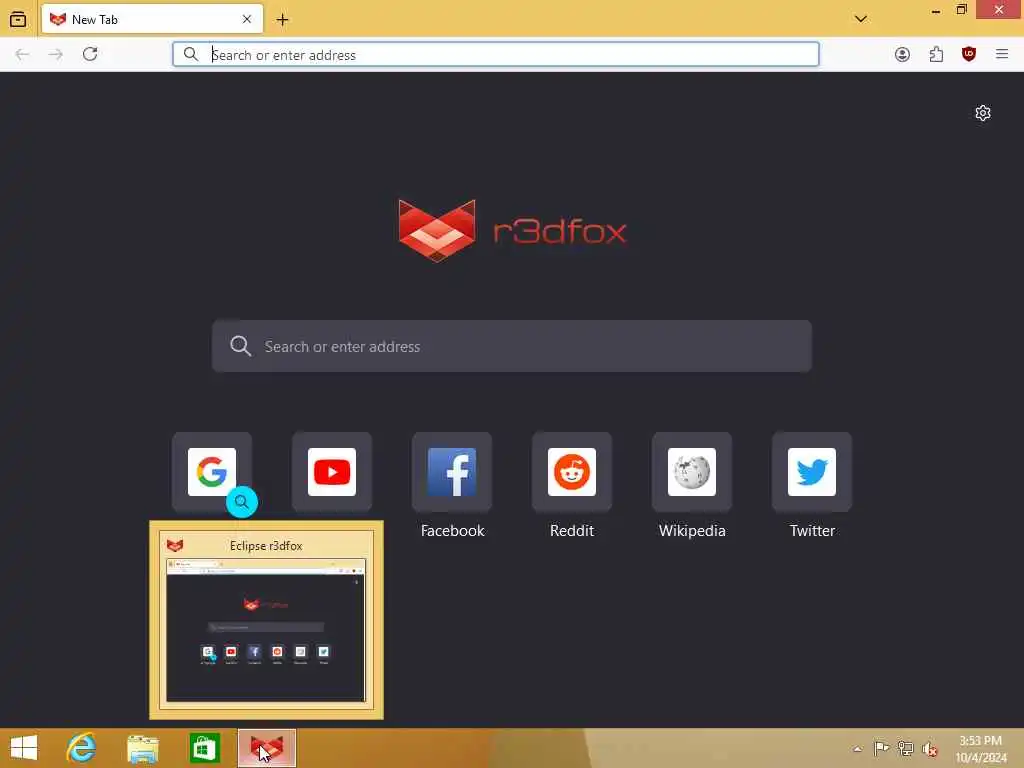Open the account profile icon
Image resolution: width=1024 pixels, height=768 pixels.
click(x=902, y=54)
